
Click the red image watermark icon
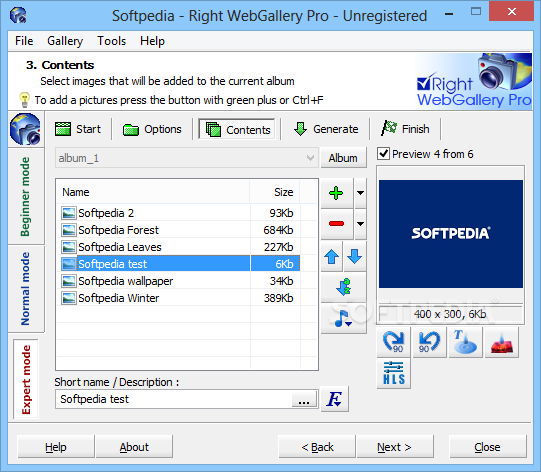click(501, 342)
